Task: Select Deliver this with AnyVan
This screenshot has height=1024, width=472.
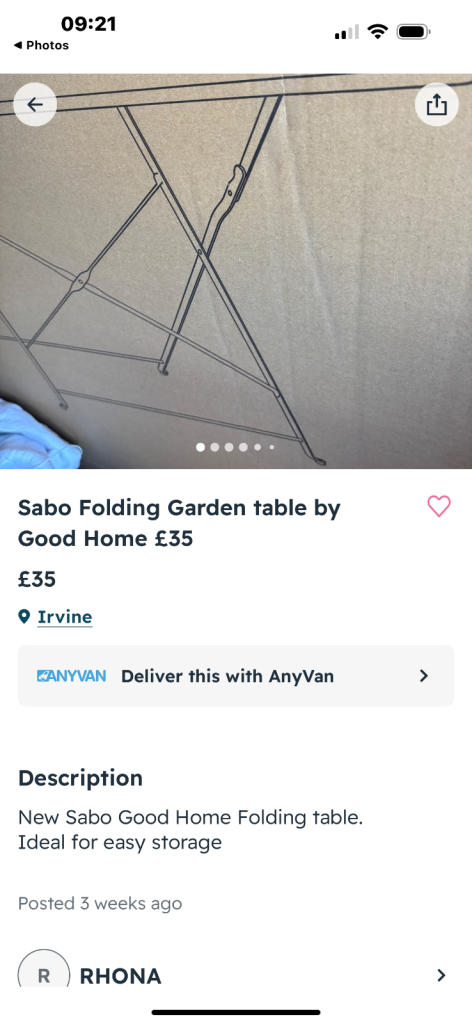Action: tap(236, 675)
